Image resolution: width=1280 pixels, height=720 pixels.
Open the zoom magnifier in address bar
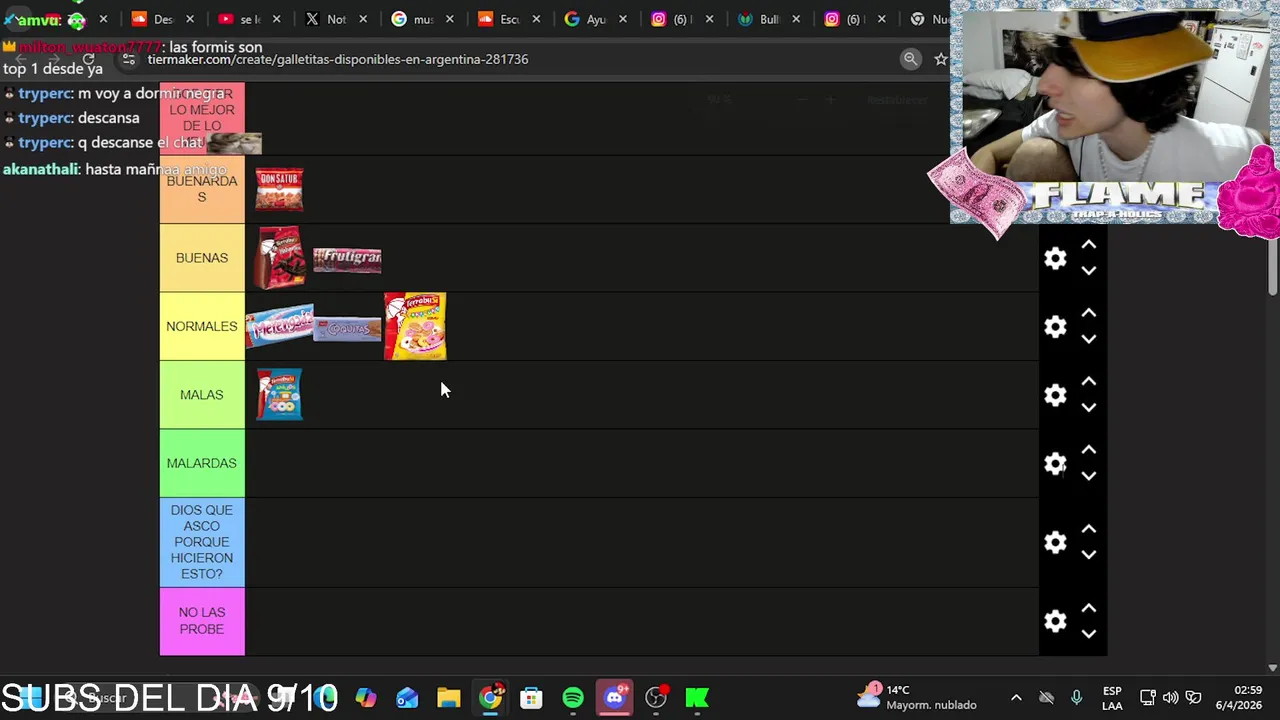click(910, 59)
